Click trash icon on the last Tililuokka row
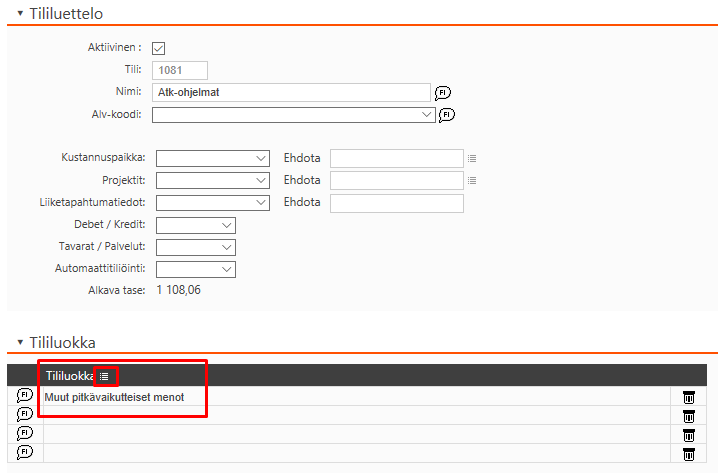The image size is (718, 474). [x=688, y=453]
